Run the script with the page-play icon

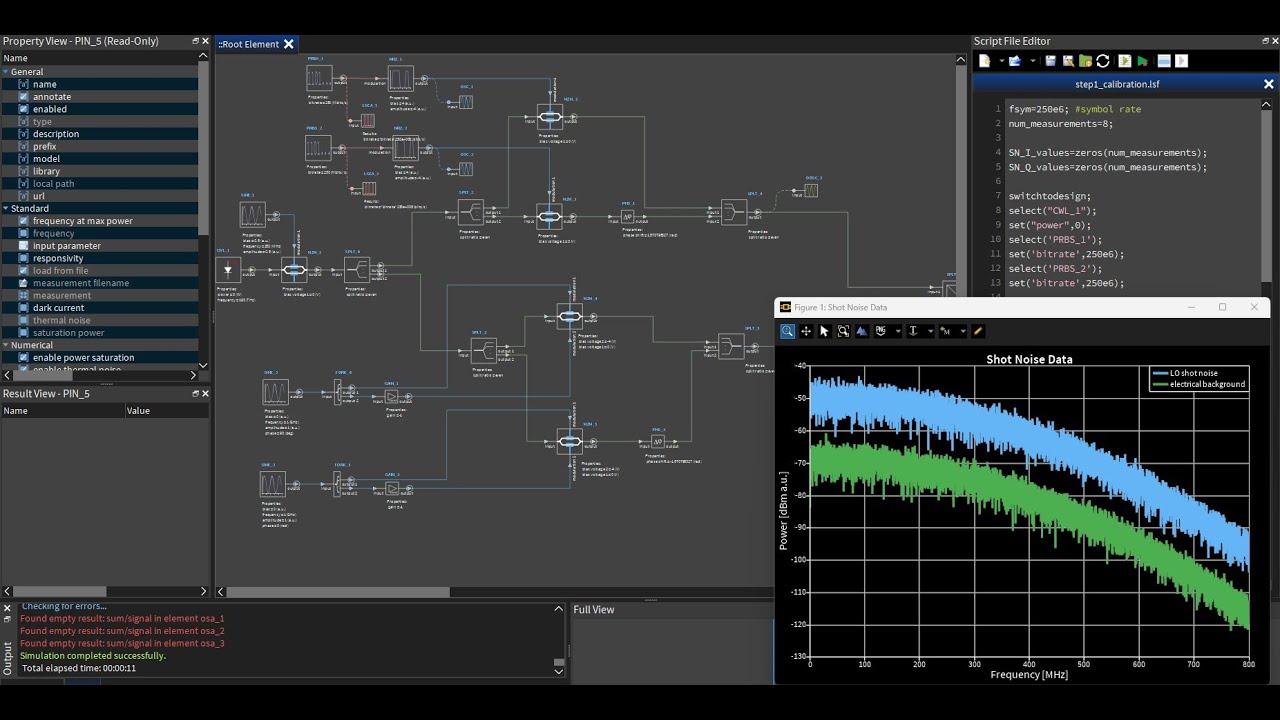pyautogui.click(x=1124, y=61)
